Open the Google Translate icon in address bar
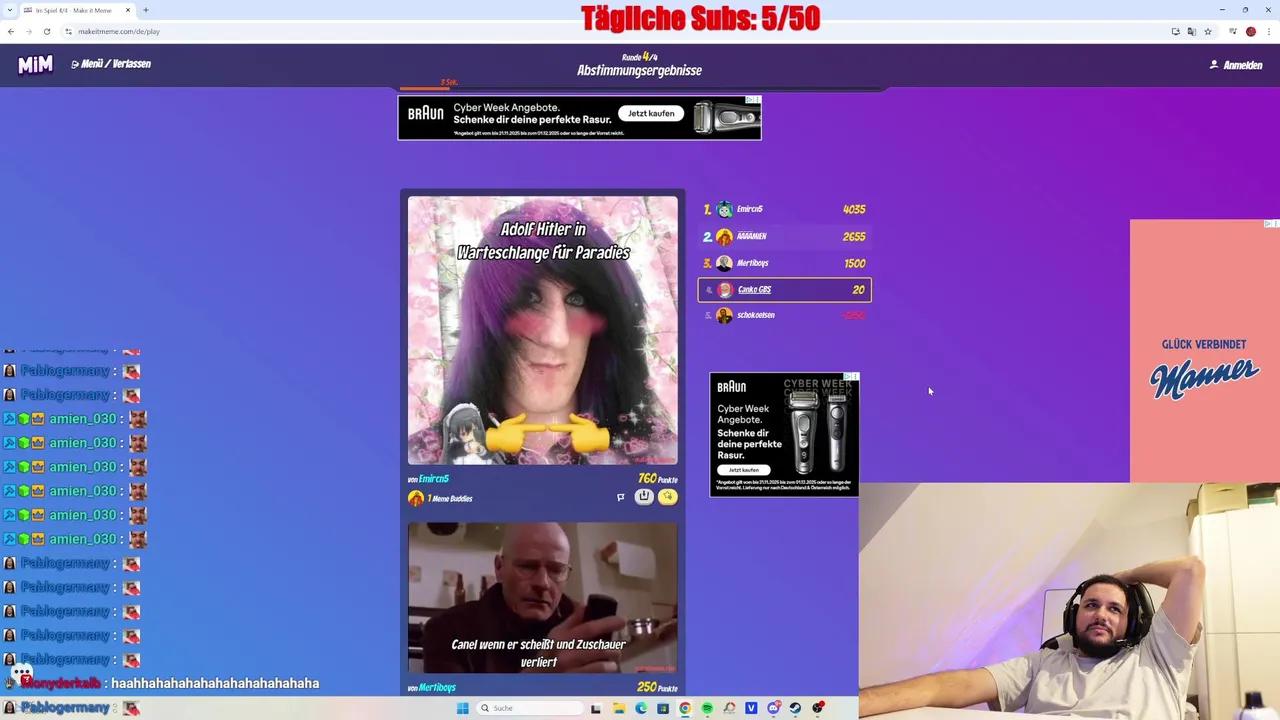Screen dimensions: 1280x720 coord(1190,31)
